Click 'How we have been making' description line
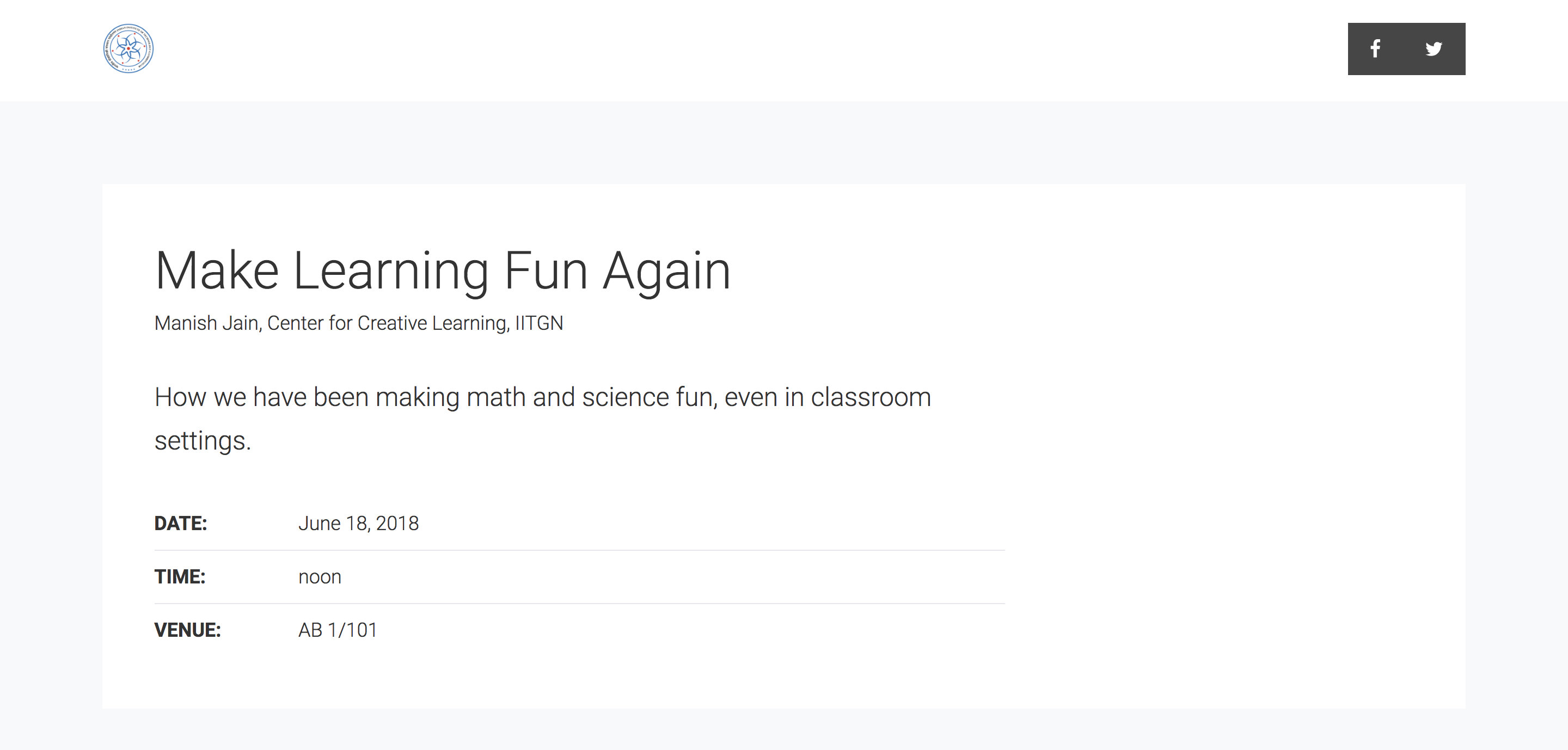1568x750 pixels. [542, 397]
